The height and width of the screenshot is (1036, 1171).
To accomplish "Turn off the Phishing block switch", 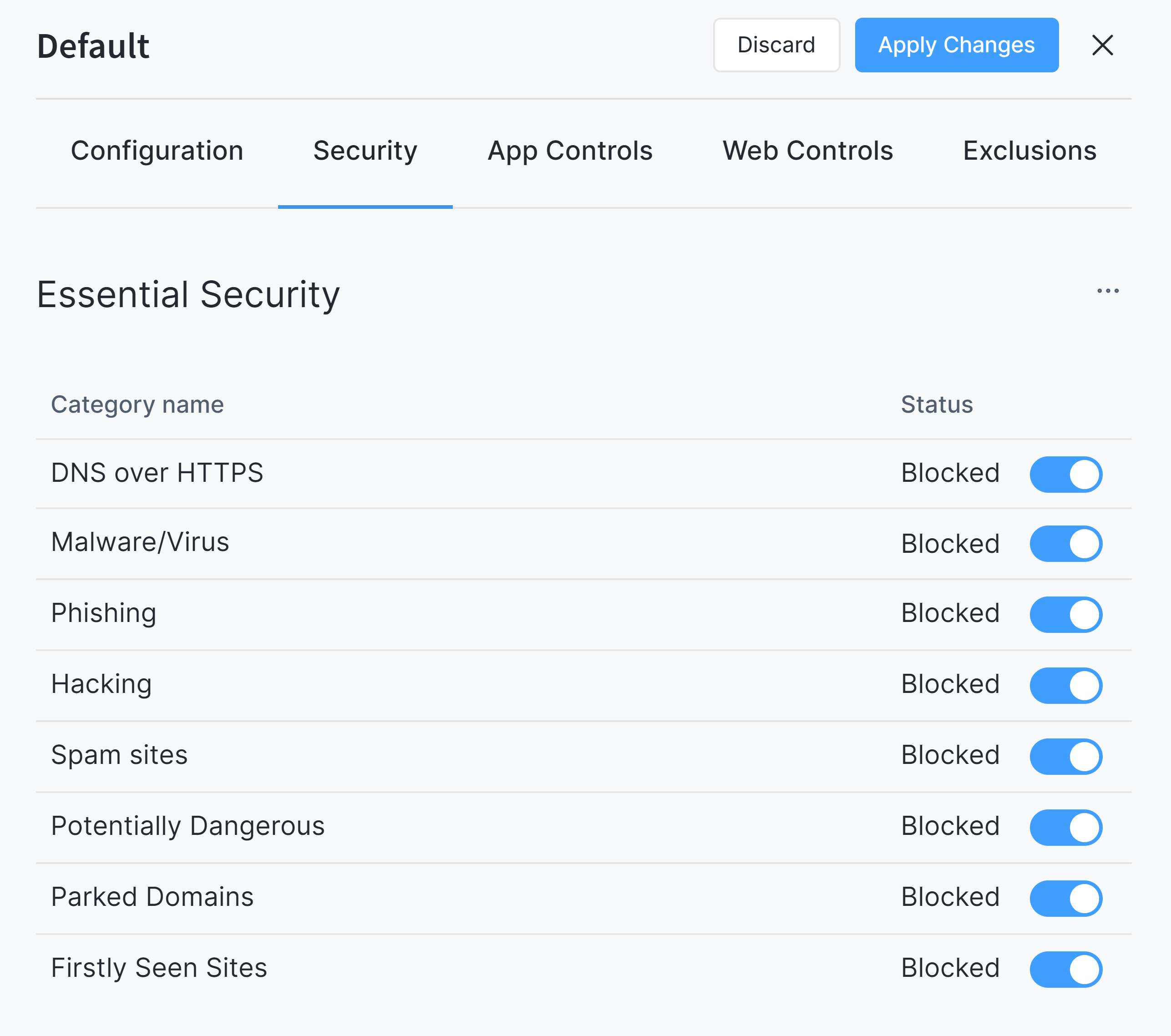I will tap(1065, 615).
